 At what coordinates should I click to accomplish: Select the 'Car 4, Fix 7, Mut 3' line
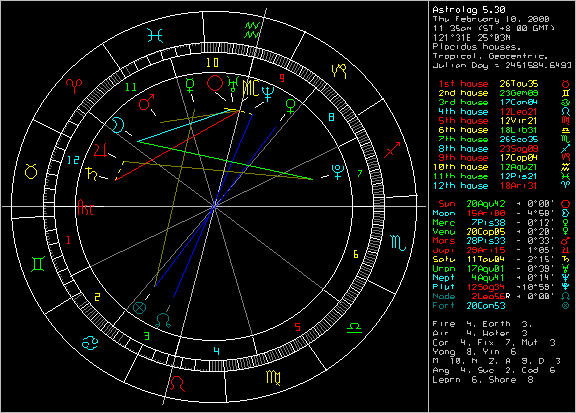tap(494, 342)
